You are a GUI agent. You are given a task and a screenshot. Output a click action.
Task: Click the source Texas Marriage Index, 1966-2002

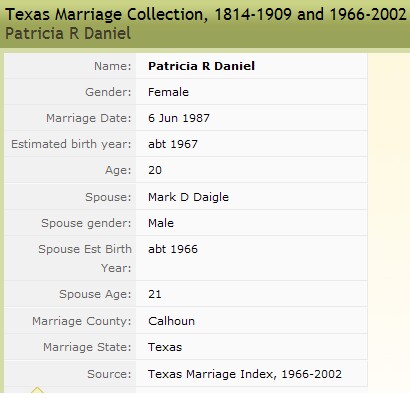click(x=245, y=374)
